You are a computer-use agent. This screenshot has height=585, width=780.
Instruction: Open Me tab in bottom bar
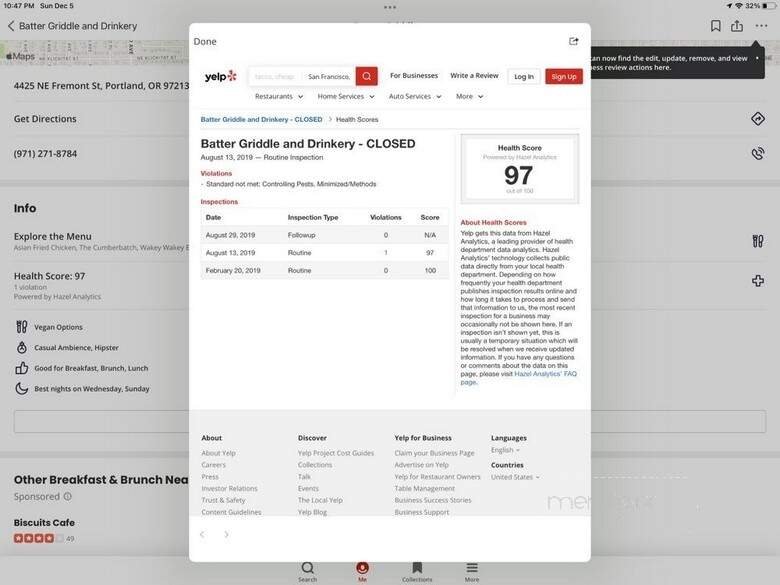point(362,572)
